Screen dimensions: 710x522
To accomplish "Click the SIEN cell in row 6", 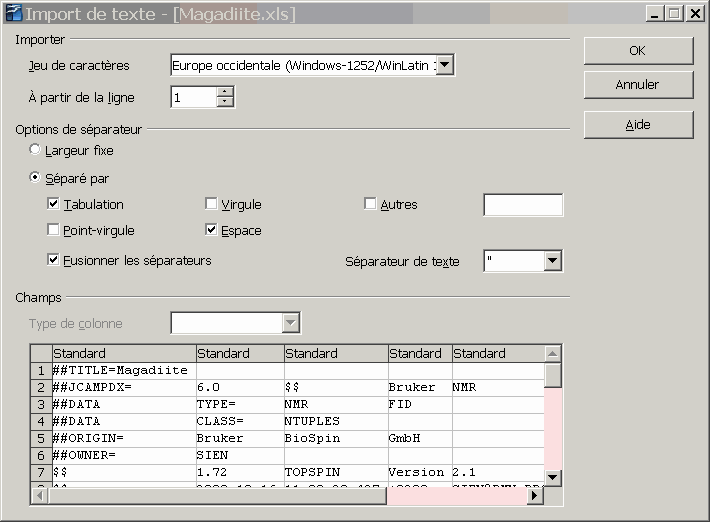I will (240, 455).
